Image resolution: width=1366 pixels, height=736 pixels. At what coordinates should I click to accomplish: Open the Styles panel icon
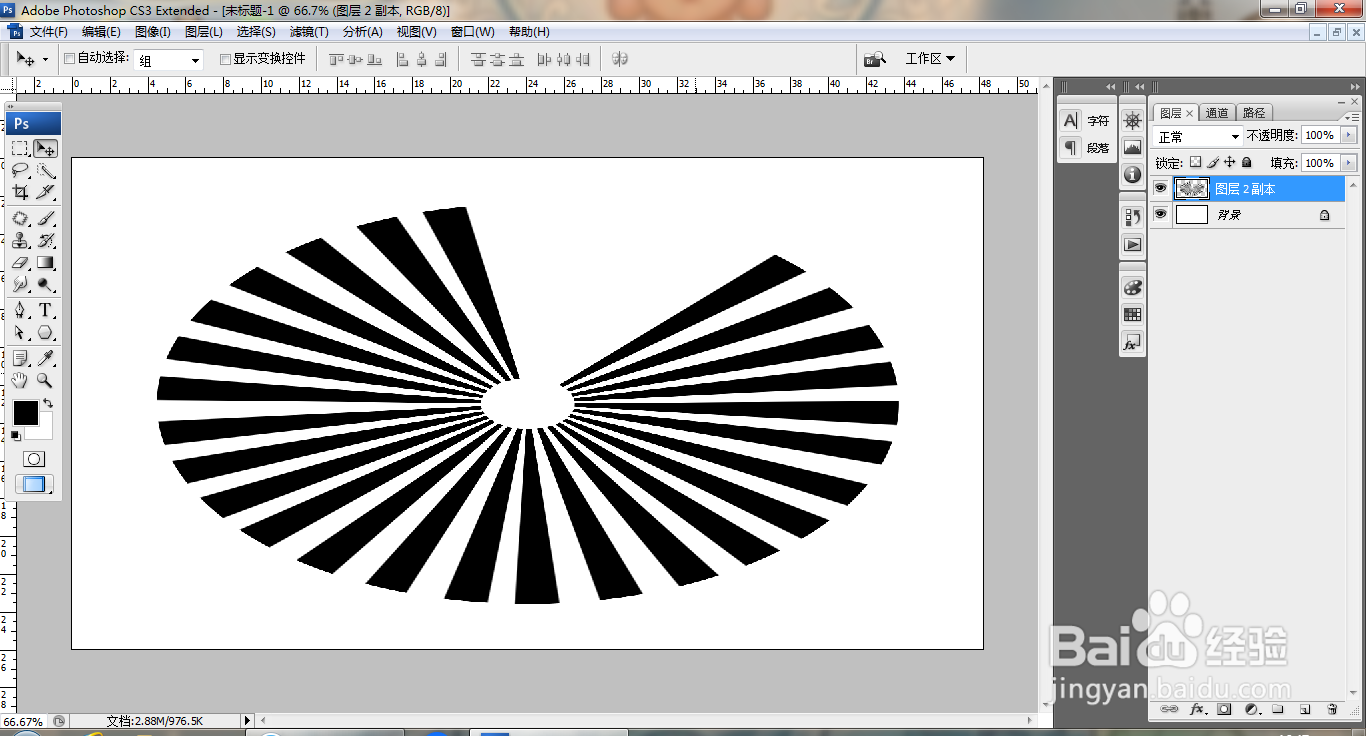[x=1132, y=342]
